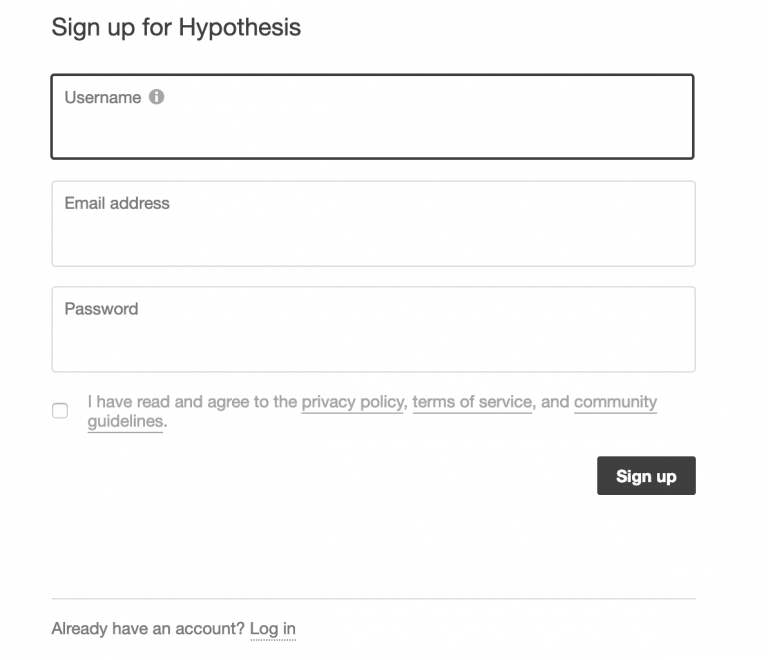Submit the form with Sign up button
This screenshot has width=768, height=660.
pos(646,475)
